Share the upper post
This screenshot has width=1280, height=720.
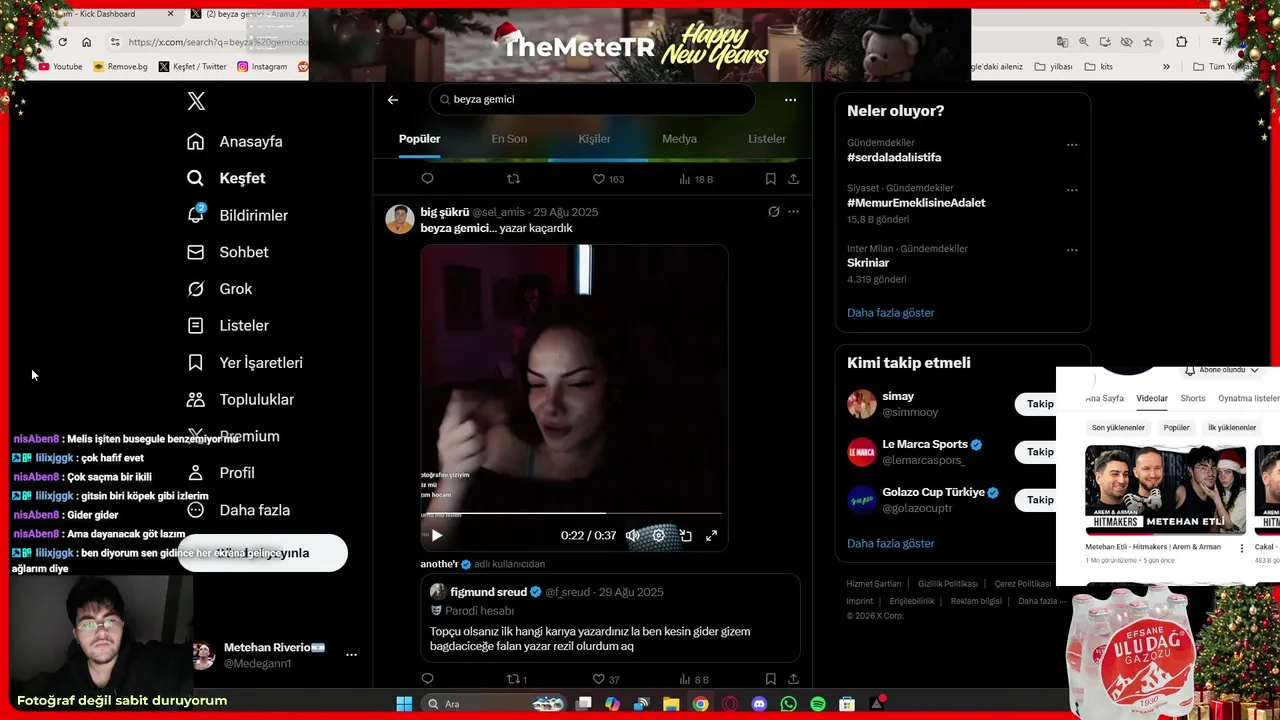pos(793,179)
